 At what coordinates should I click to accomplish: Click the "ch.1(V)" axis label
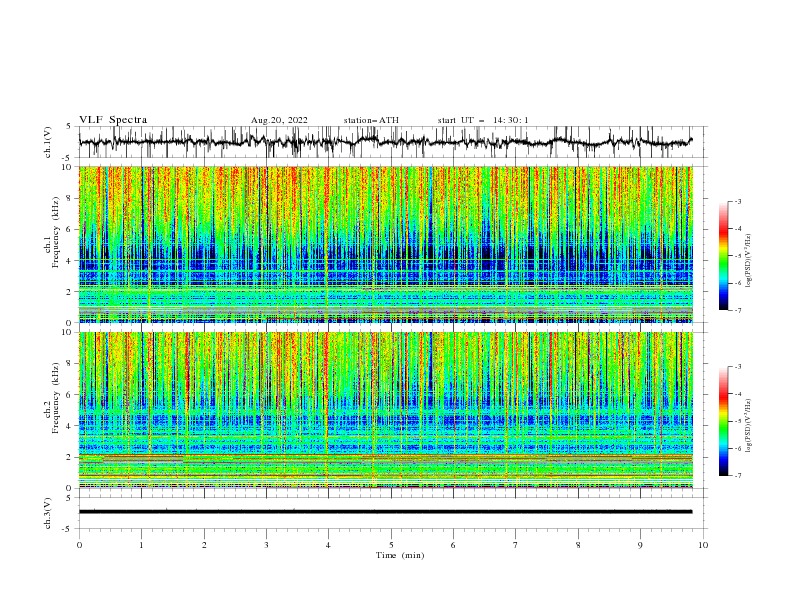[x=48, y=142]
